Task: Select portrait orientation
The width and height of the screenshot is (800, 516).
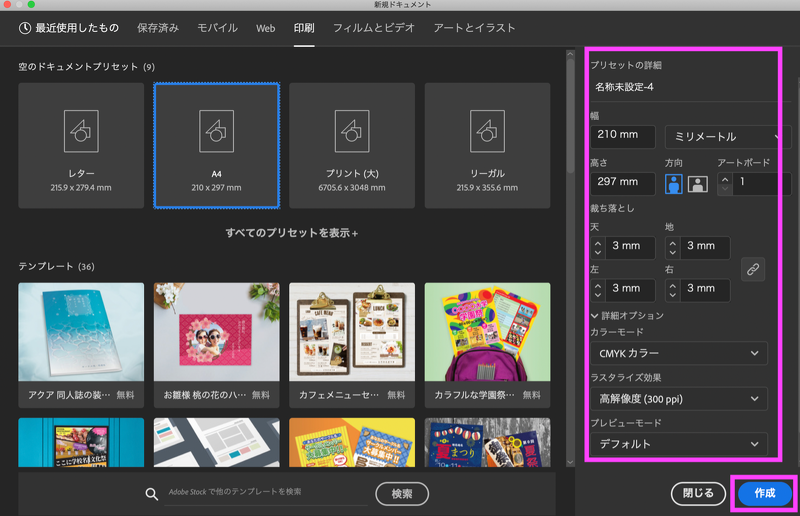Action: pos(677,183)
